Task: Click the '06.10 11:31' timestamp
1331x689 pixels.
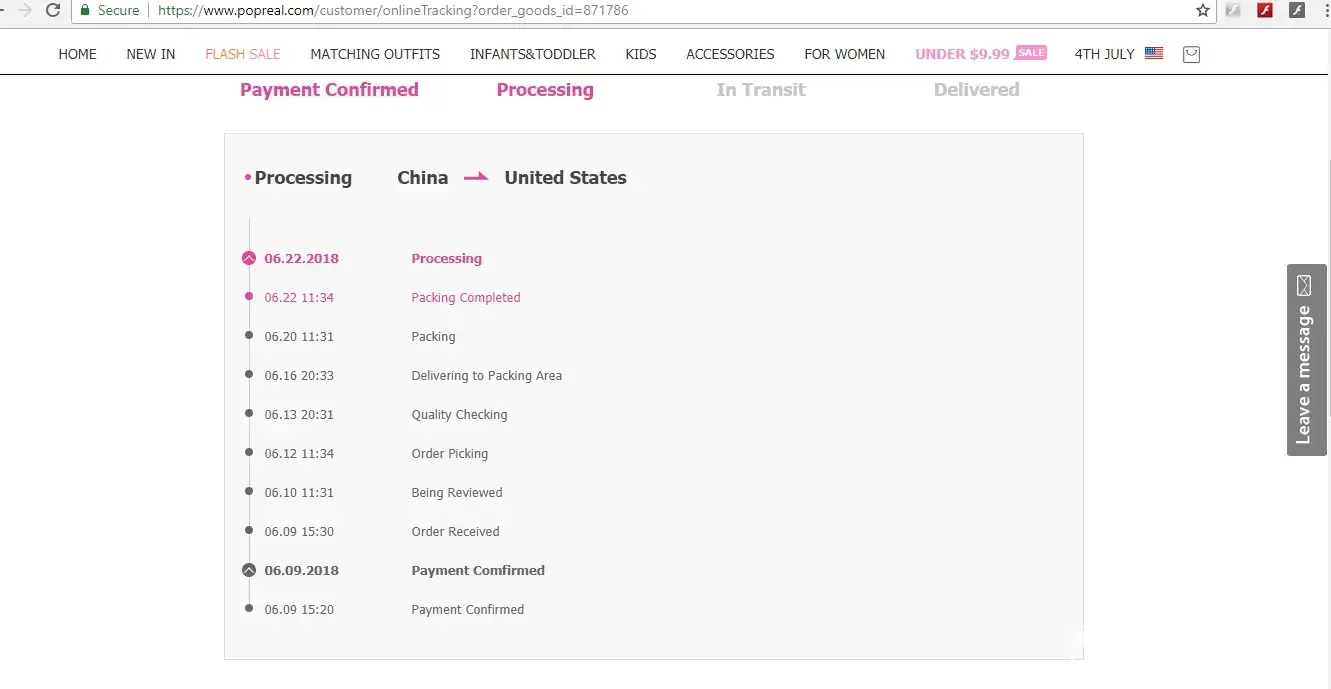Action: point(299,492)
